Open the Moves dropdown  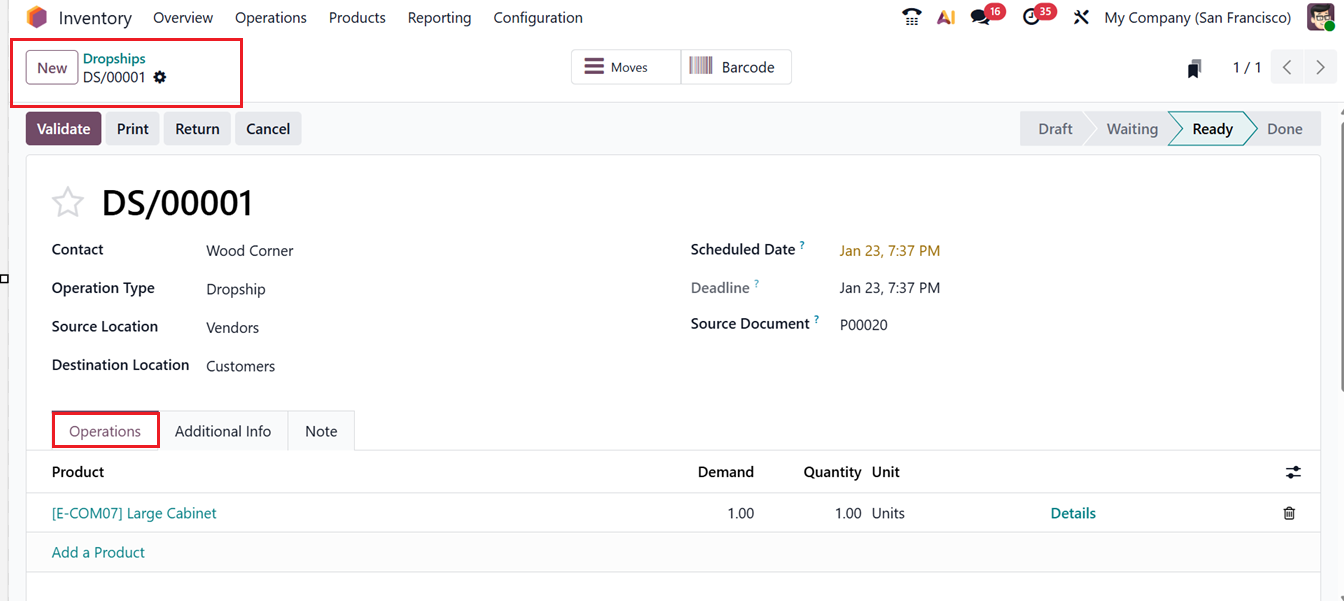625,66
